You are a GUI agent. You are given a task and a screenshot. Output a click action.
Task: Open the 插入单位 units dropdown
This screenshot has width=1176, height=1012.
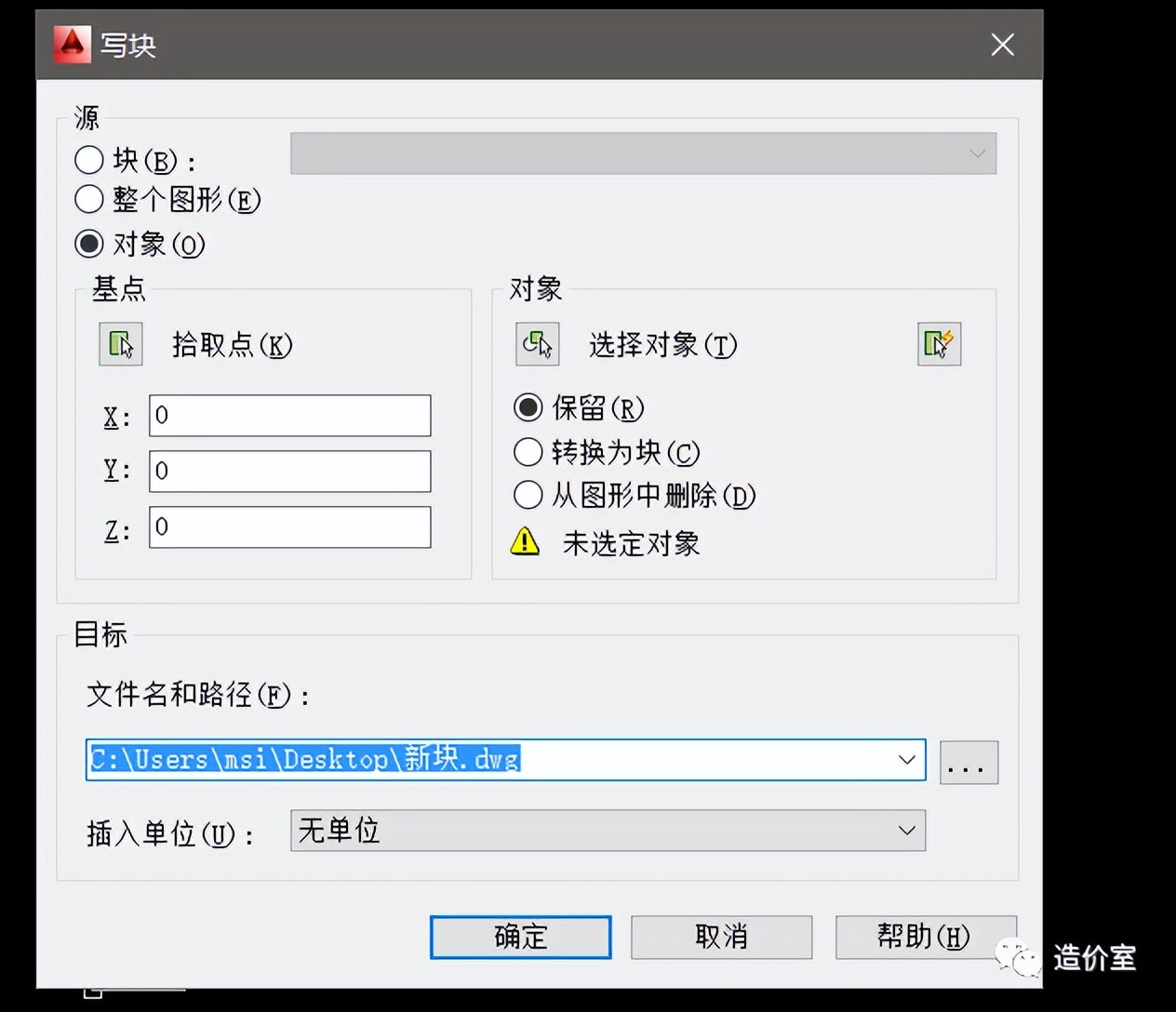(x=905, y=831)
